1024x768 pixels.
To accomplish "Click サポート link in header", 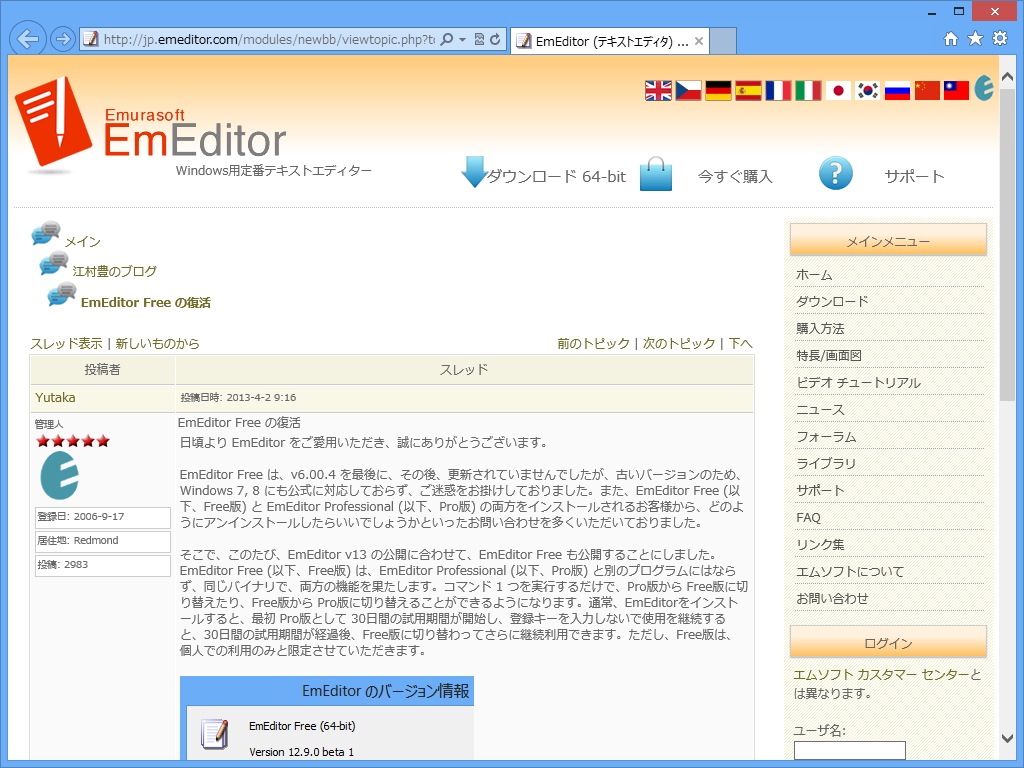I will point(914,176).
